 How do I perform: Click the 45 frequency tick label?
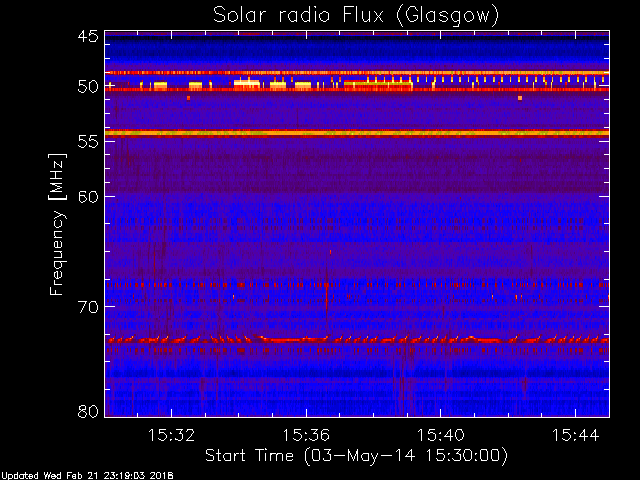(88, 36)
